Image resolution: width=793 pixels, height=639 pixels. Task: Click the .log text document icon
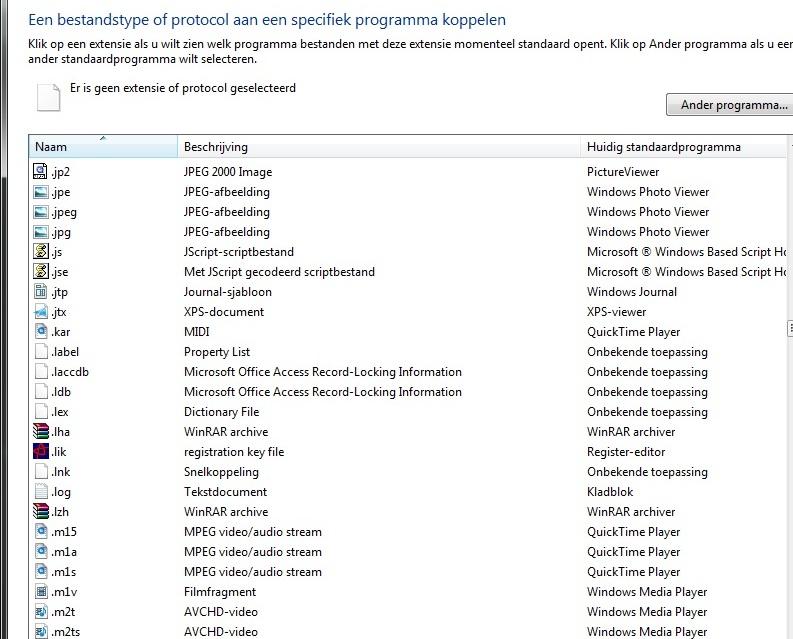(x=41, y=491)
